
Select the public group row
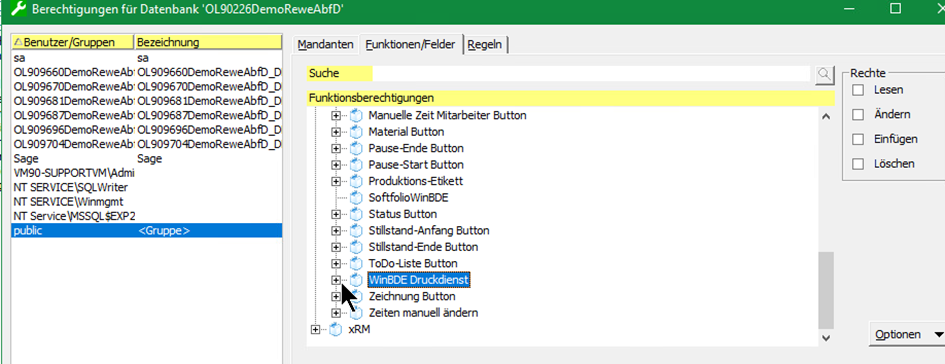[x=146, y=230]
